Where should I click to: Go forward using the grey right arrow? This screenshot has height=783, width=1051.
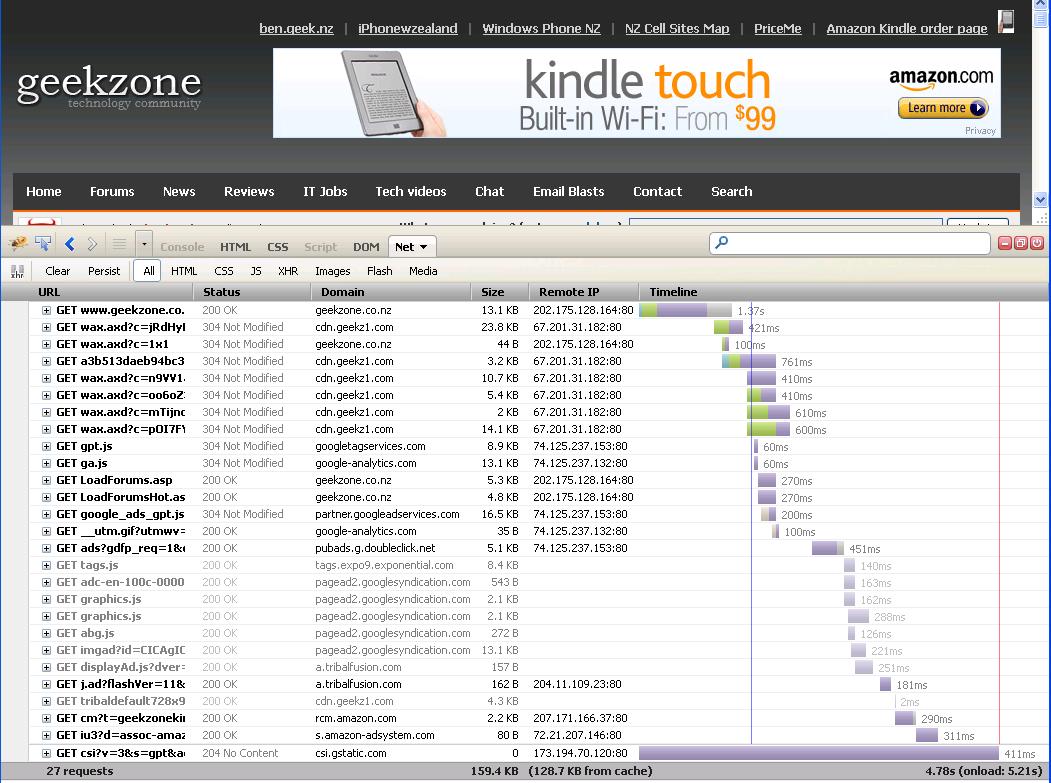tap(92, 244)
